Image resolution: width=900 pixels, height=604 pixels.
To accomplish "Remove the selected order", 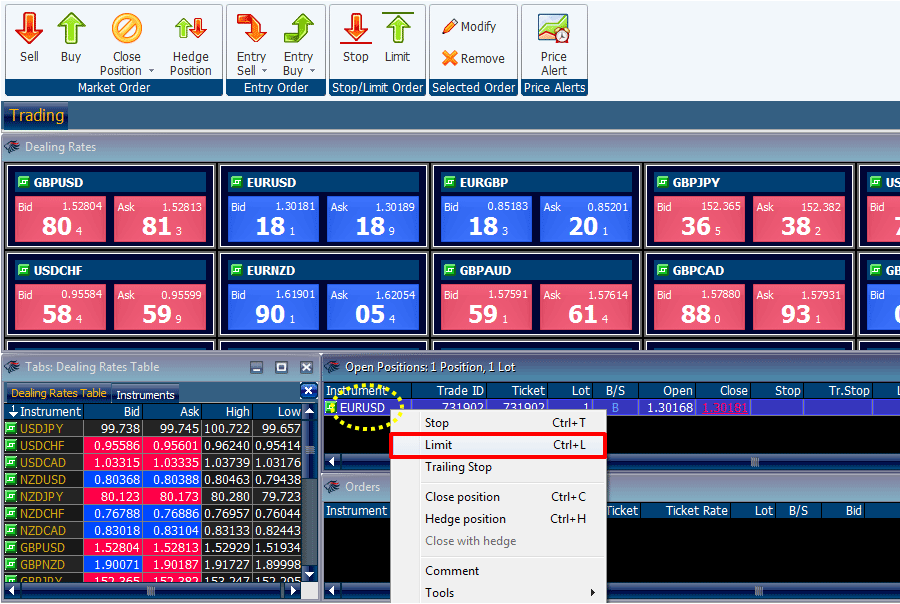I will coord(473,59).
